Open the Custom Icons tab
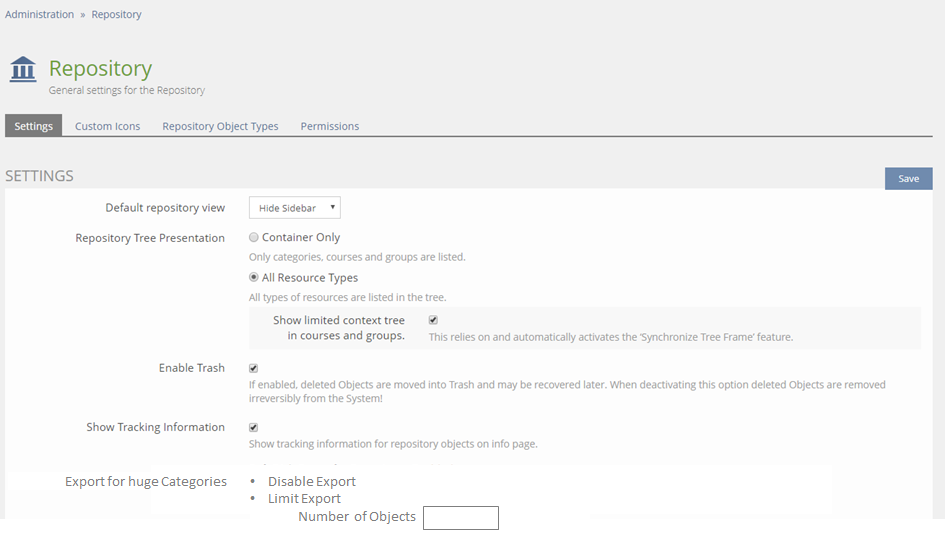The width and height of the screenshot is (945, 535). [107, 126]
